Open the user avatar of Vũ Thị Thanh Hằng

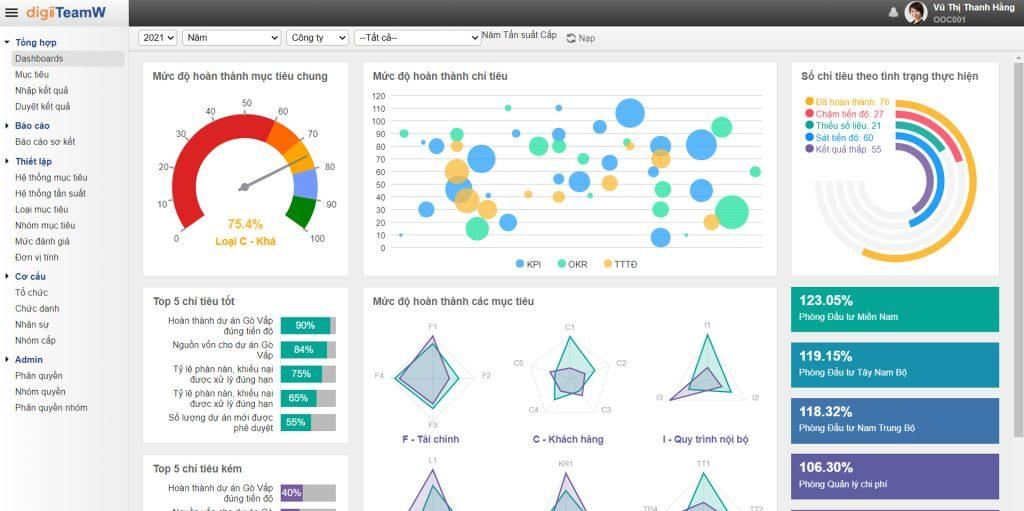click(915, 12)
